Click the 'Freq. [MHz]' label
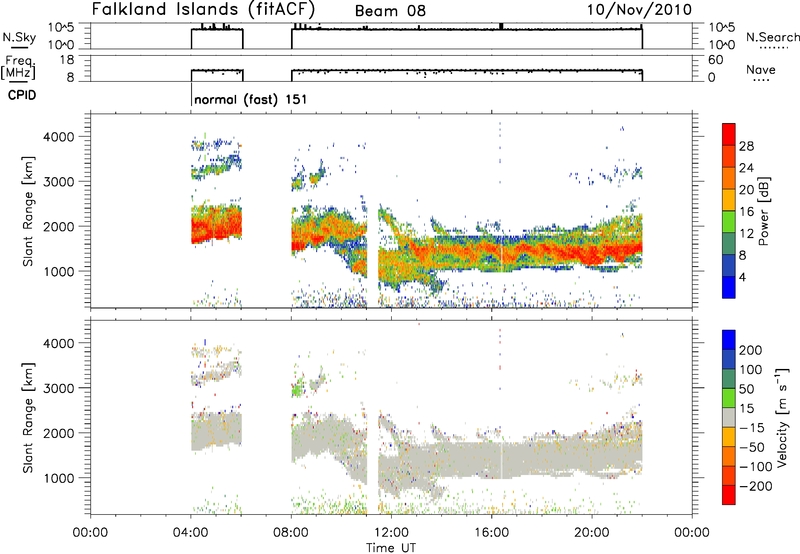 pos(20,67)
